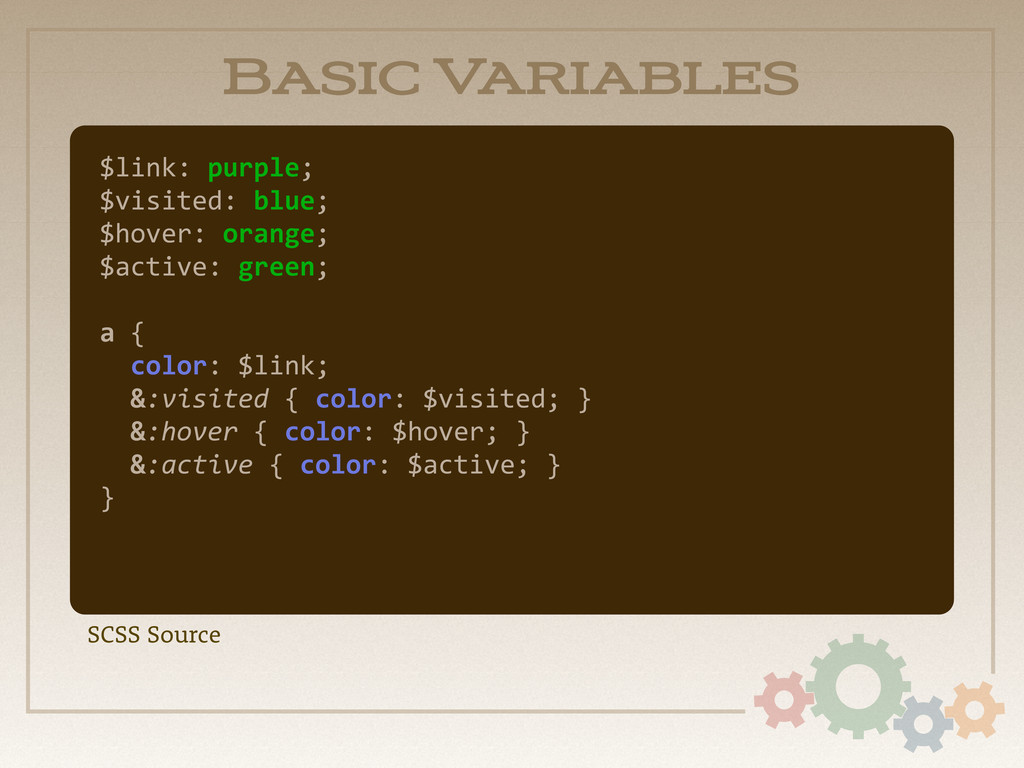The height and width of the screenshot is (768, 1024).
Task: Click the $visited variable declaration name
Action: pos(161,200)
